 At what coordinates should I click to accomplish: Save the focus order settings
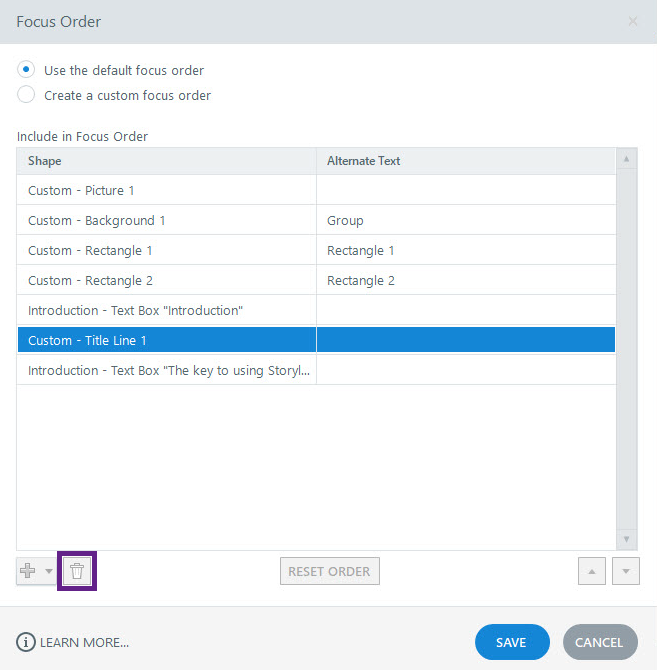[511, 642]
